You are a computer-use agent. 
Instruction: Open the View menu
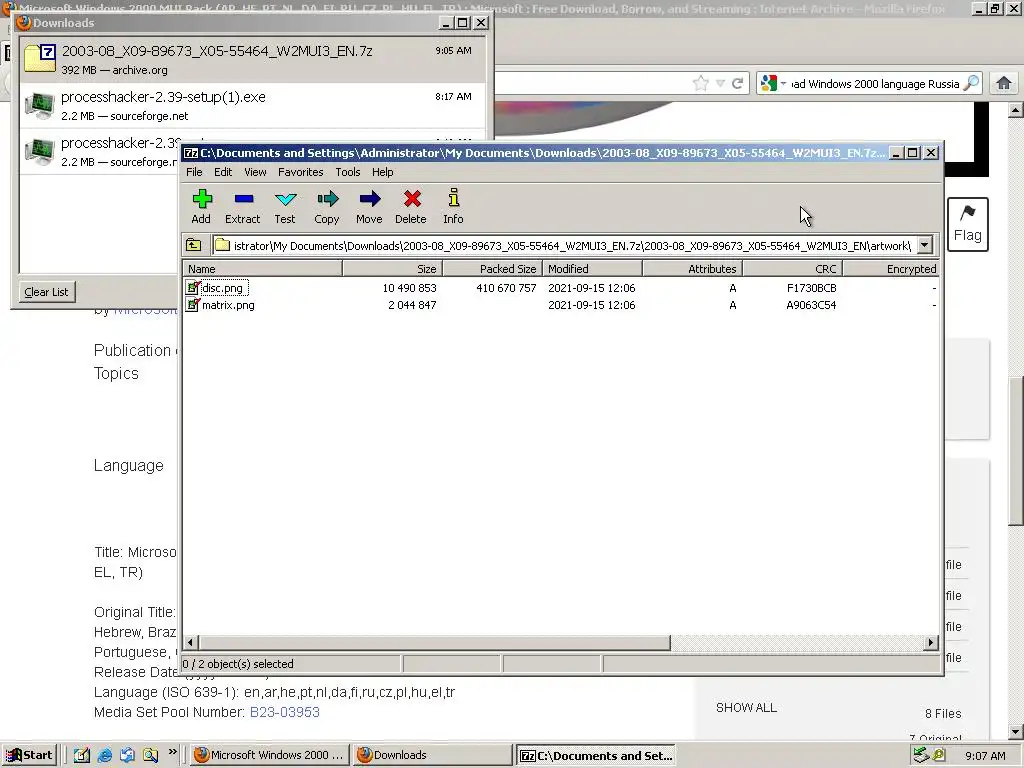click(255, 172)
